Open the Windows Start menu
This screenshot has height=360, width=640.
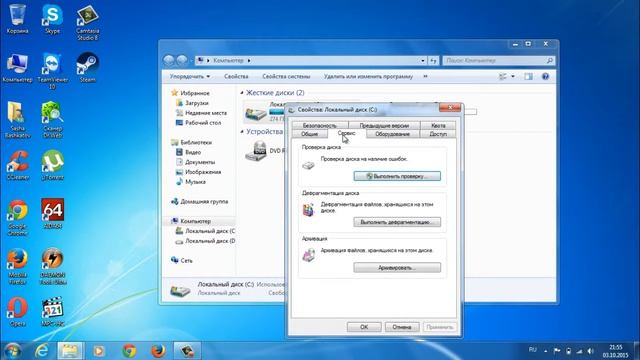pyautogui.click(x=13, y=351)
